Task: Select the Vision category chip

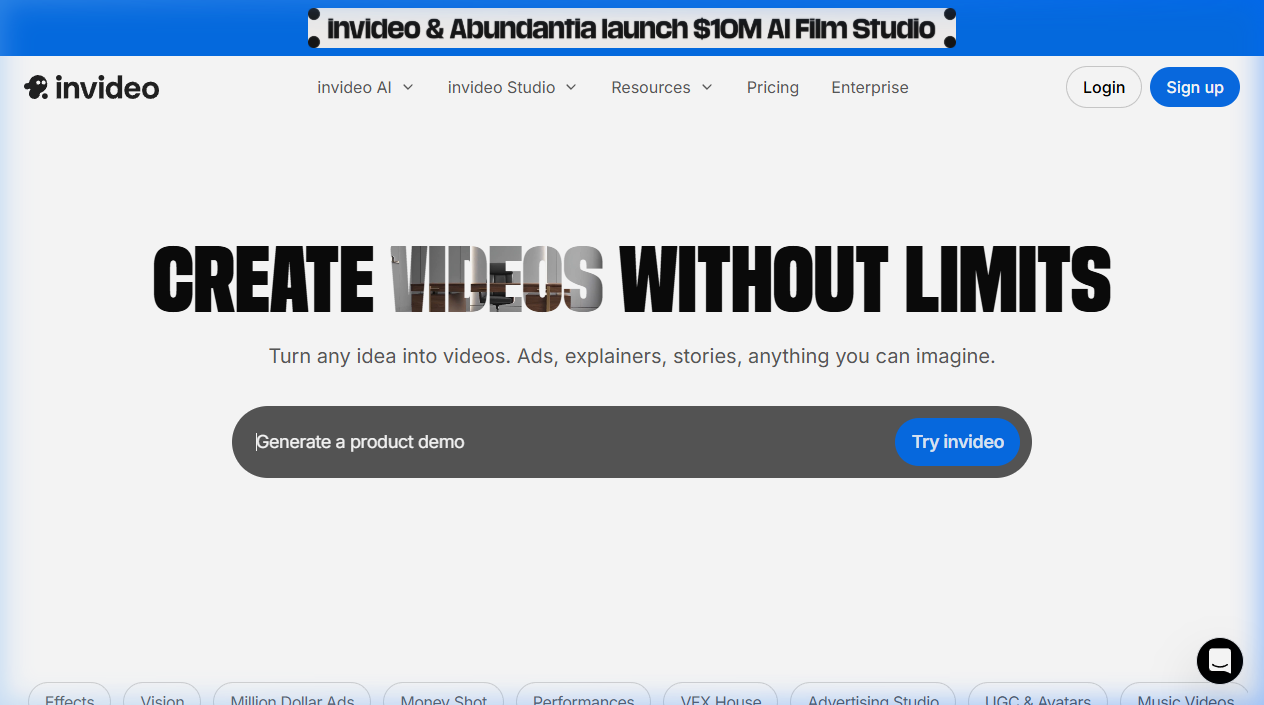Action: [x=162, y=697]
